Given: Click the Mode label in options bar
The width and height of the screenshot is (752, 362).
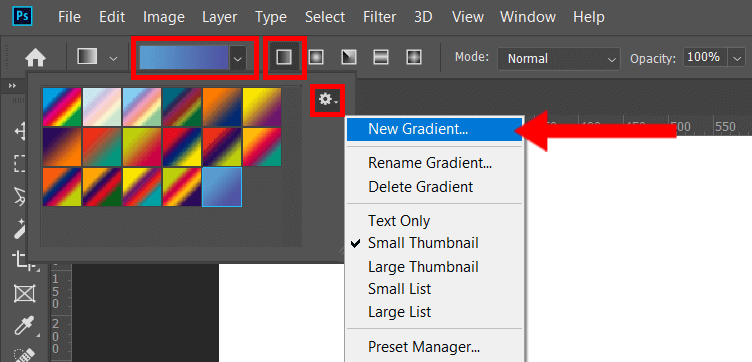Looking at the screenshot, I should [472, 58].
